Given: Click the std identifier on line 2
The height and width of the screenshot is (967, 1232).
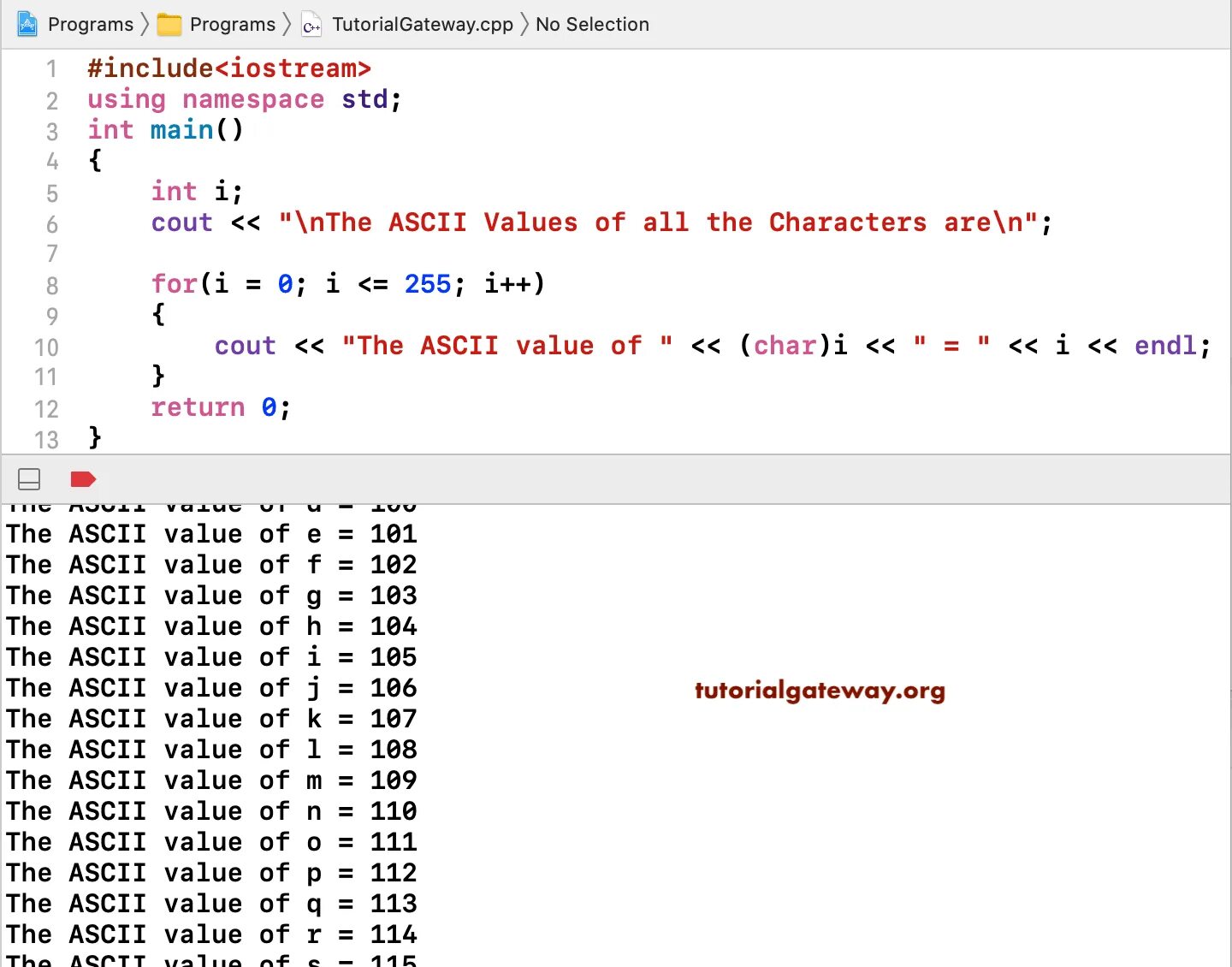Looking at the screenshot, I should [364, 99].
